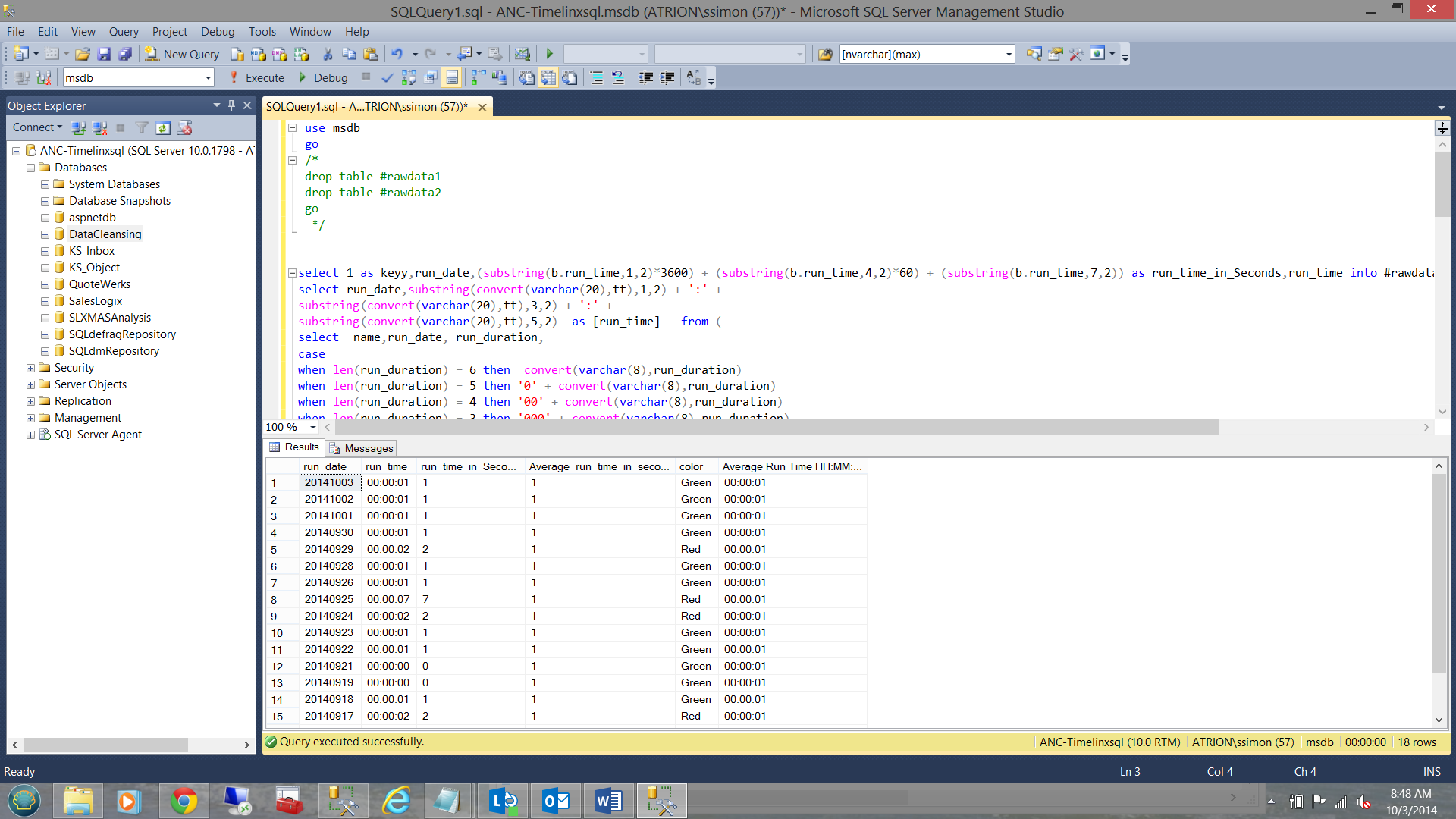Click the Parse checkmark icon

pos(388,77)
